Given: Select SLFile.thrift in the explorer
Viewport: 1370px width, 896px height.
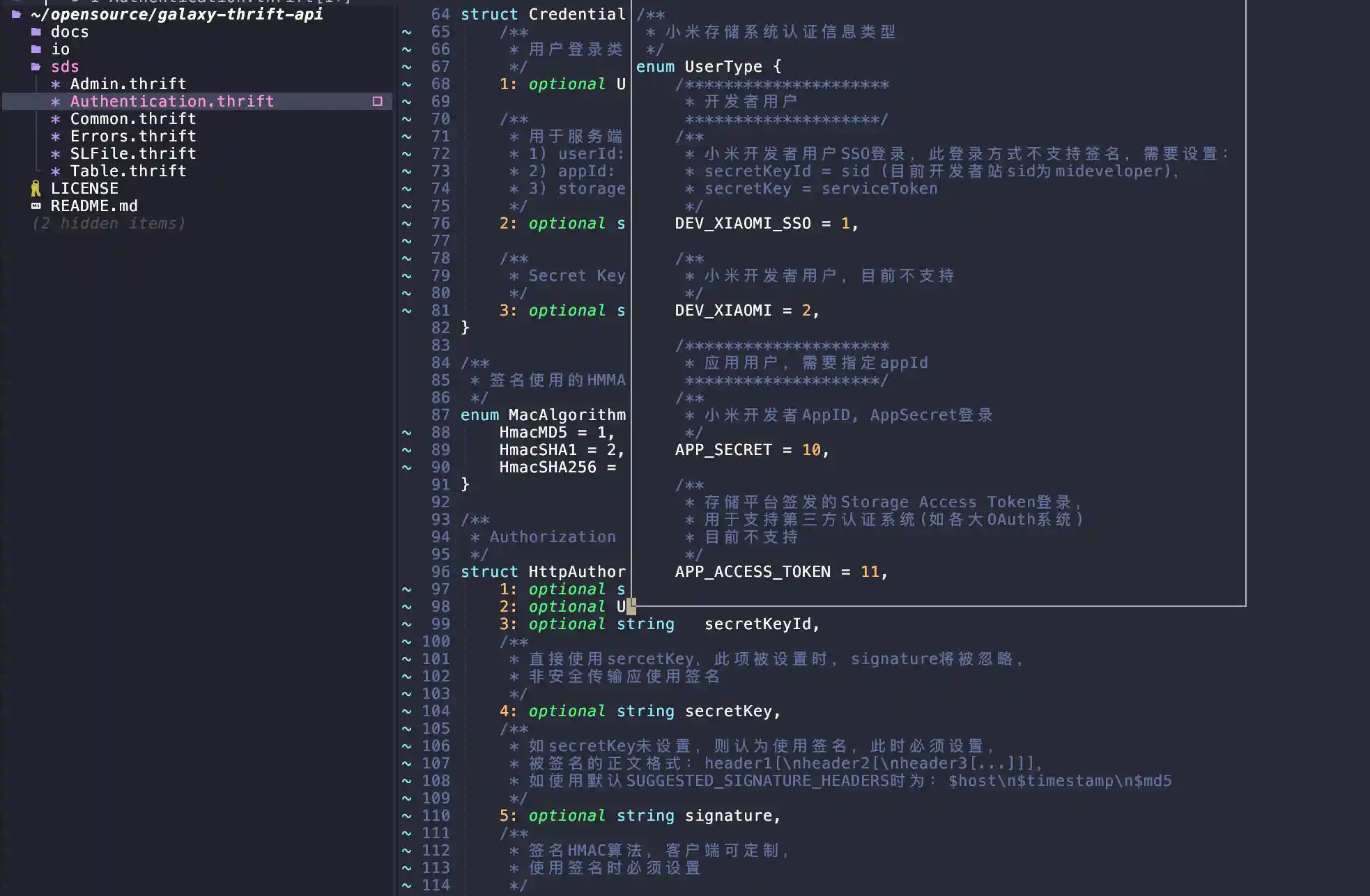Looking at the screenshot, I should (x=132, y=153).
